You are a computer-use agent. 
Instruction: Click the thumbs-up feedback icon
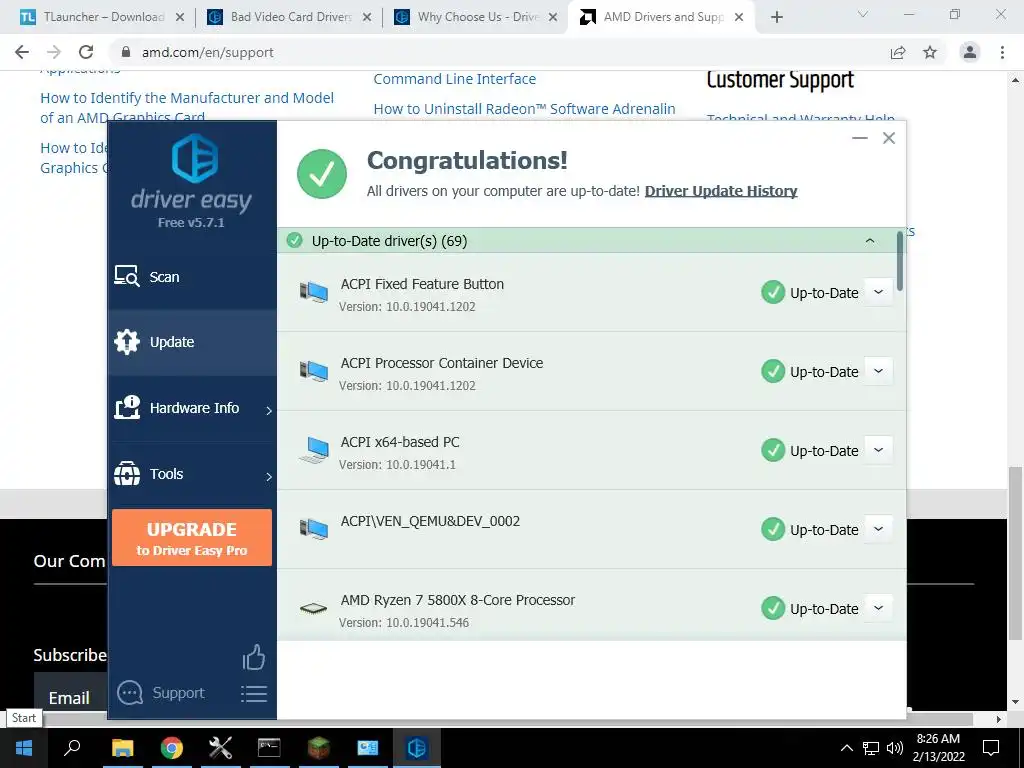(254, 658)
